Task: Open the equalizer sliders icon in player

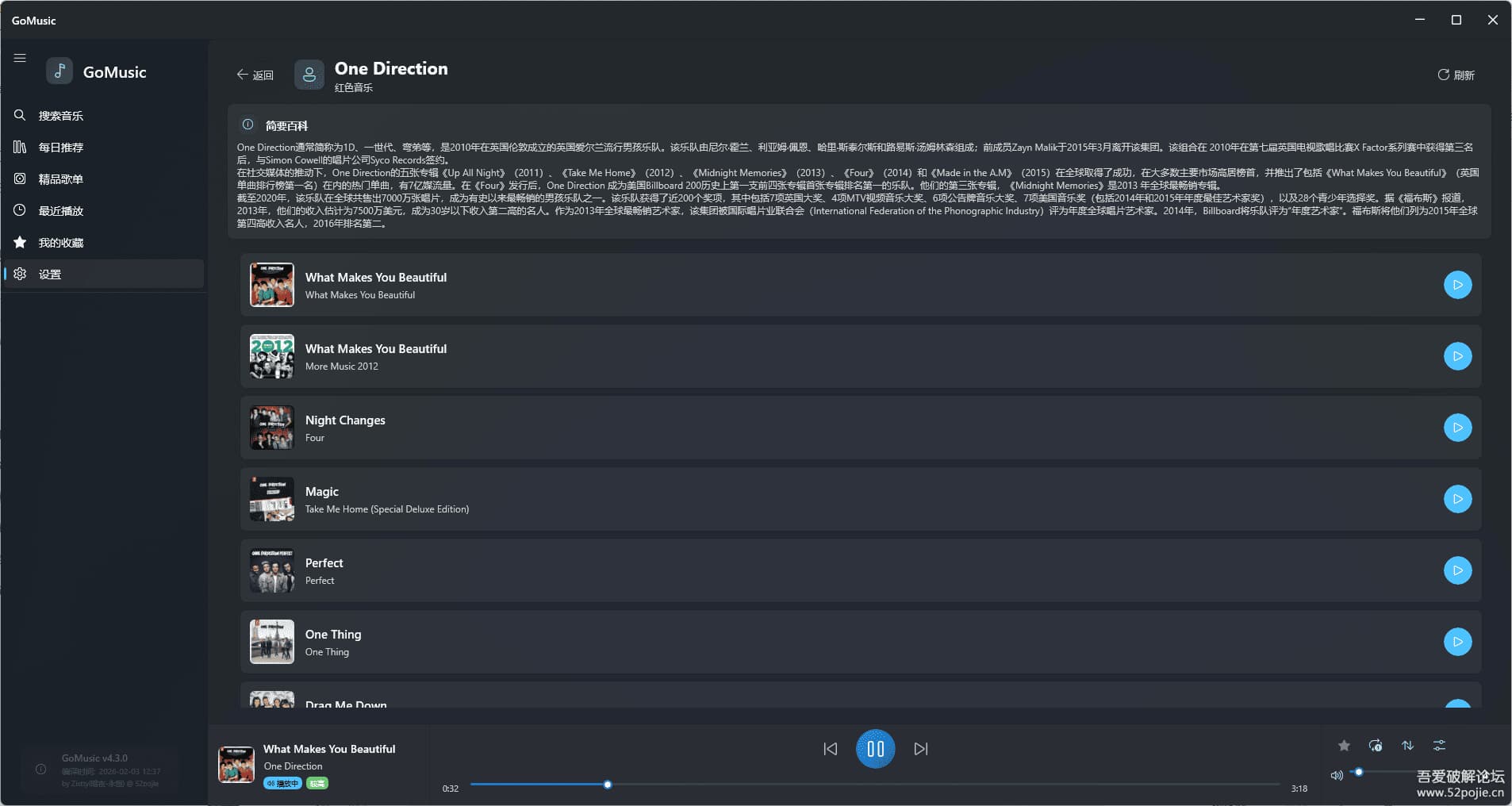Action: (x=1439, y=746)
